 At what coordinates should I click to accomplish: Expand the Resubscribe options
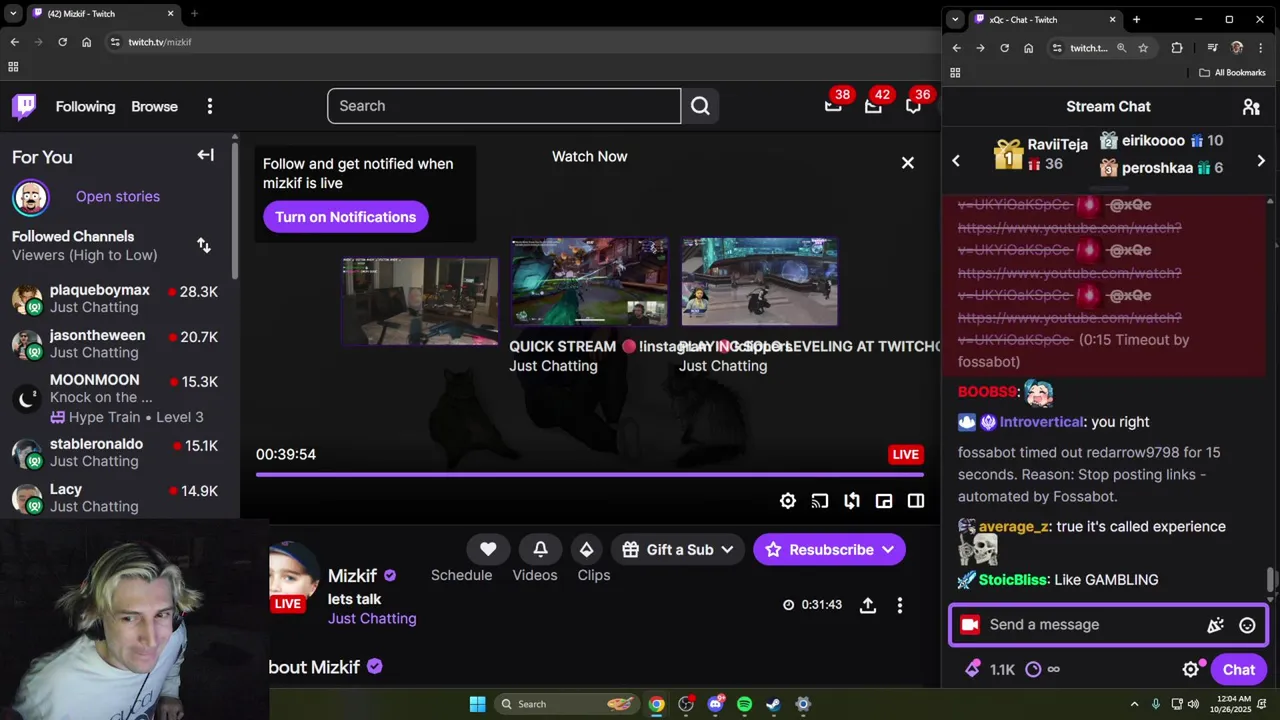(x=888, y=550)
